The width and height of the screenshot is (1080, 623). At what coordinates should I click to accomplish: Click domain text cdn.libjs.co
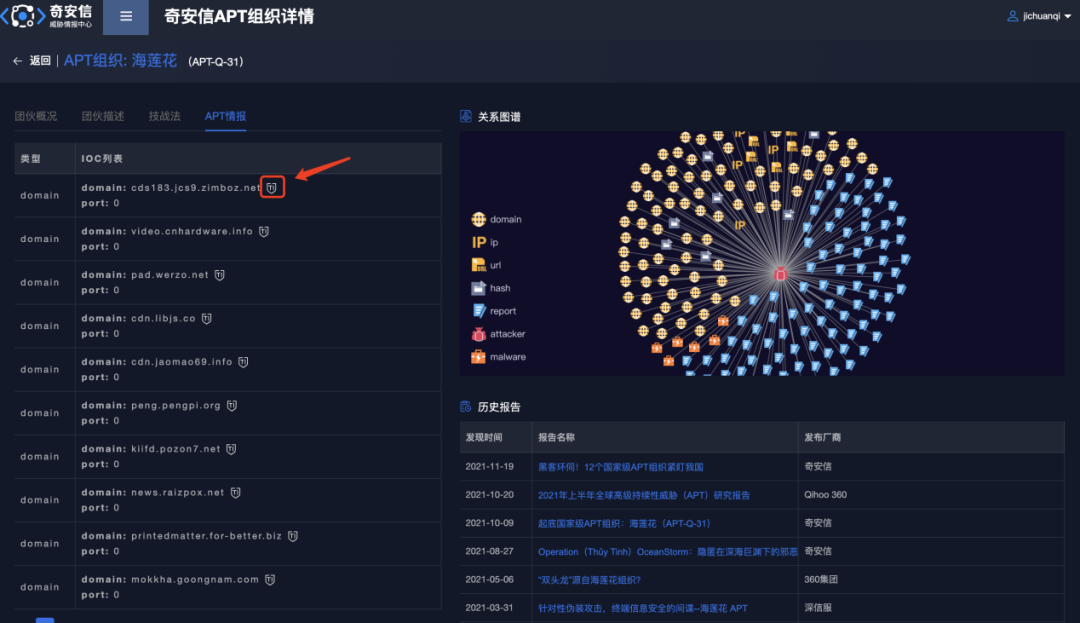[163, 318]
